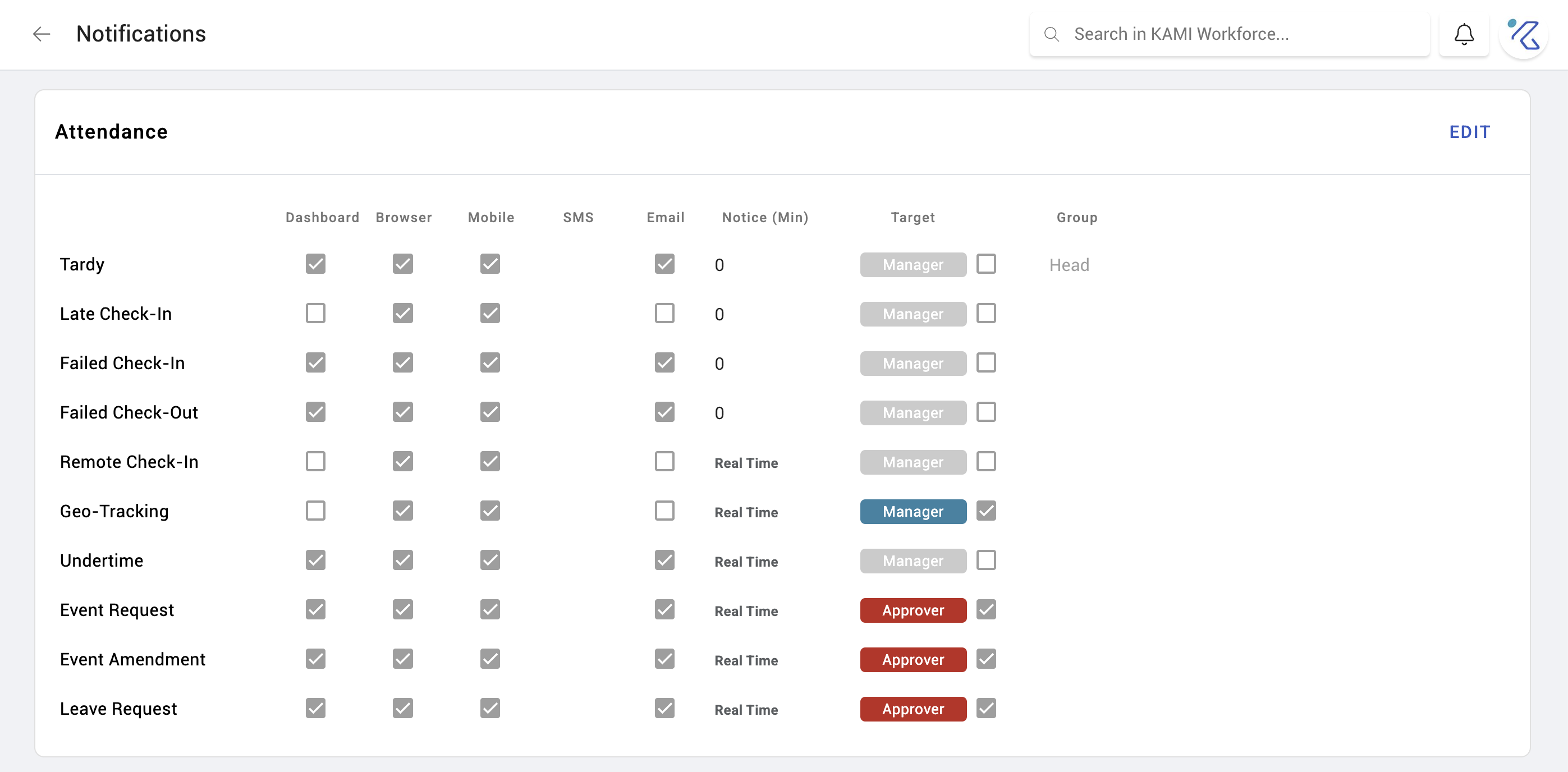Uncheck Geo-Tracking target checkbox
This screenshot has width=1568, height=772.
(x=986, y=511)
